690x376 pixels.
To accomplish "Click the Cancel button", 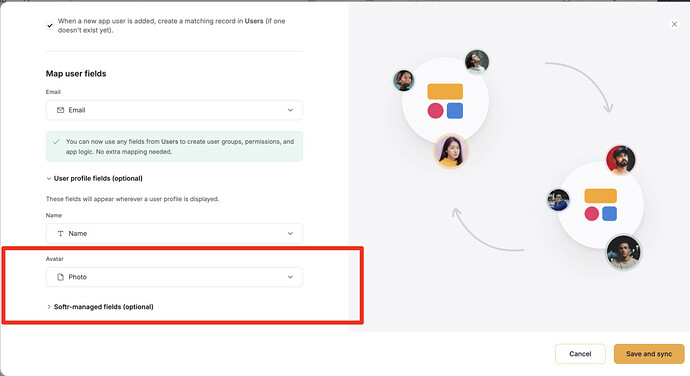I will (580, 354).
